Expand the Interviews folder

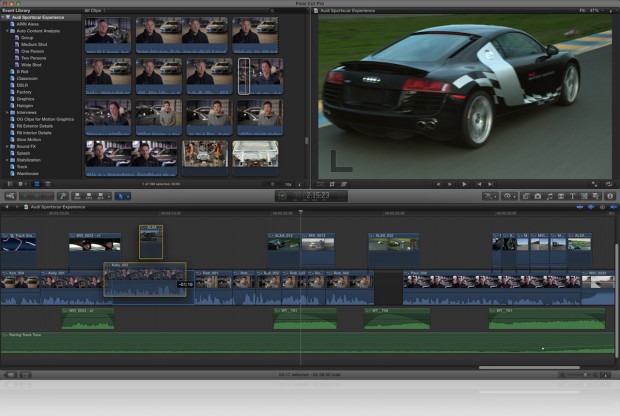[x=7, y=112]
